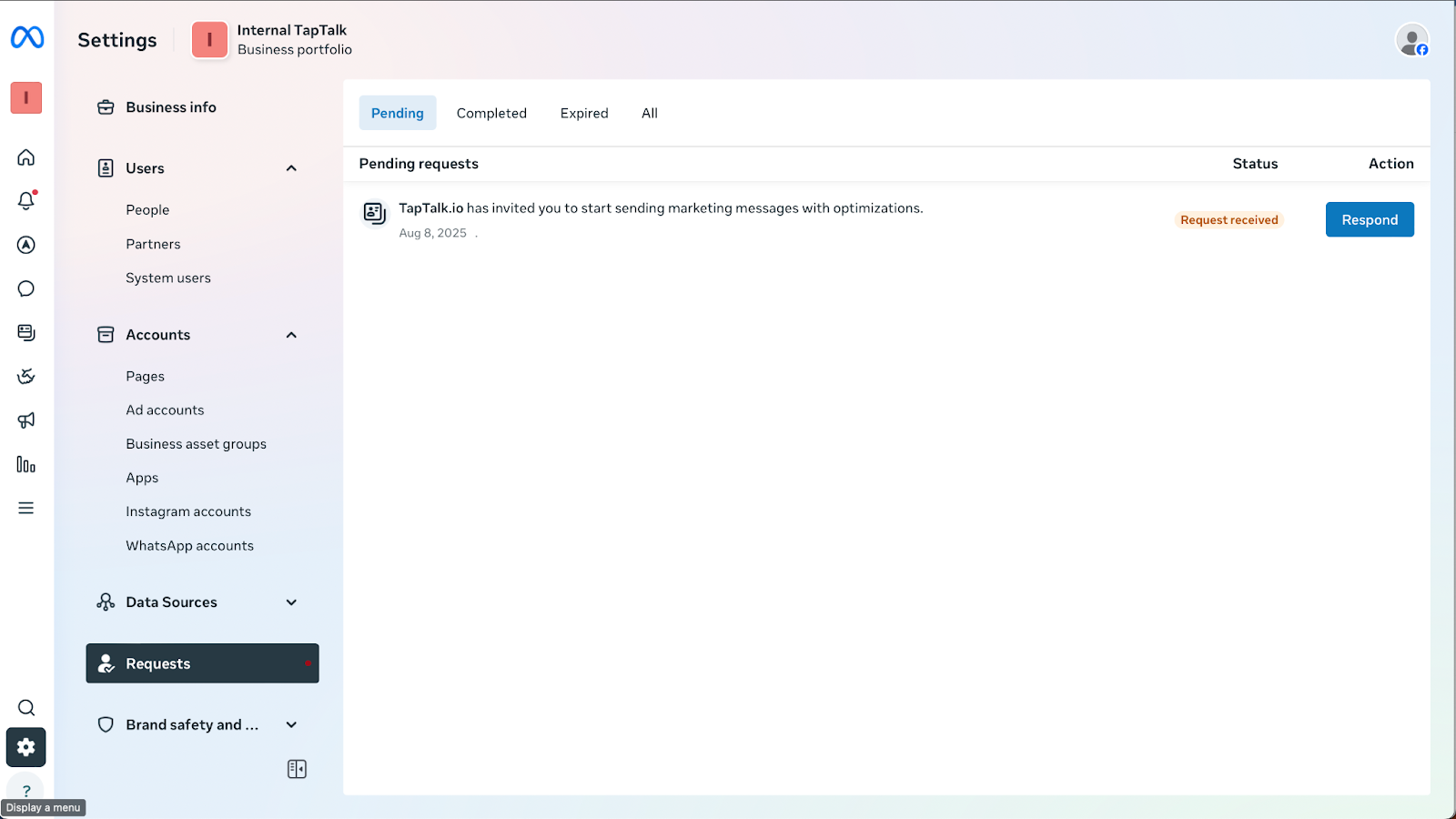Image resolution: width=1456 pixels, height=819 pixels.
Task: Open Business asset groups
Action: pyautogui.click(x=197, y=444)
